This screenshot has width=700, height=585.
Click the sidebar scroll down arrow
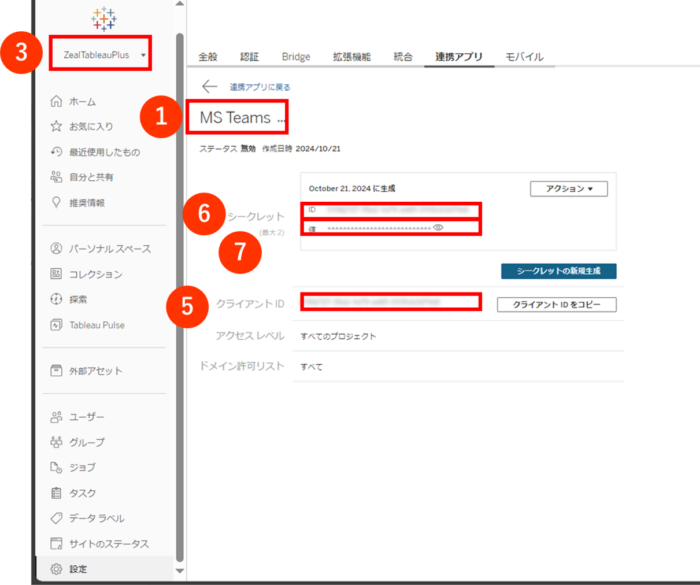coord(179,570)
